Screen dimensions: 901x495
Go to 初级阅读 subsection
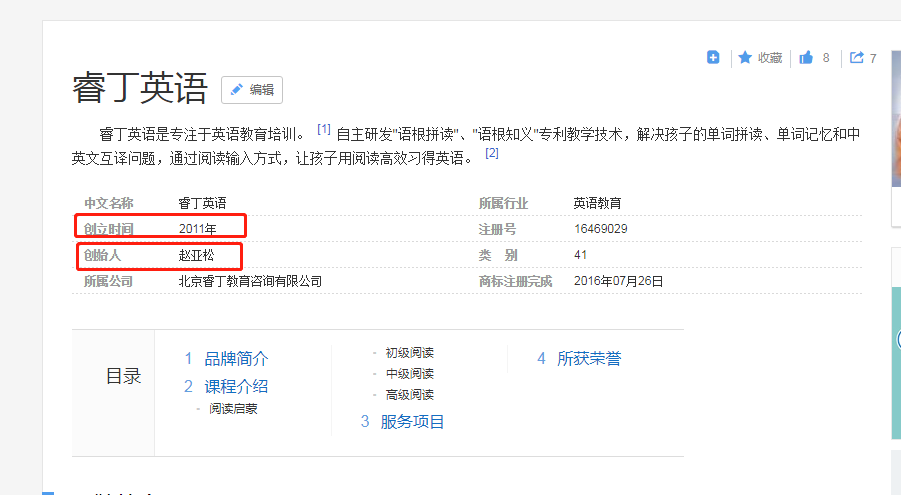tap(409, 353)
